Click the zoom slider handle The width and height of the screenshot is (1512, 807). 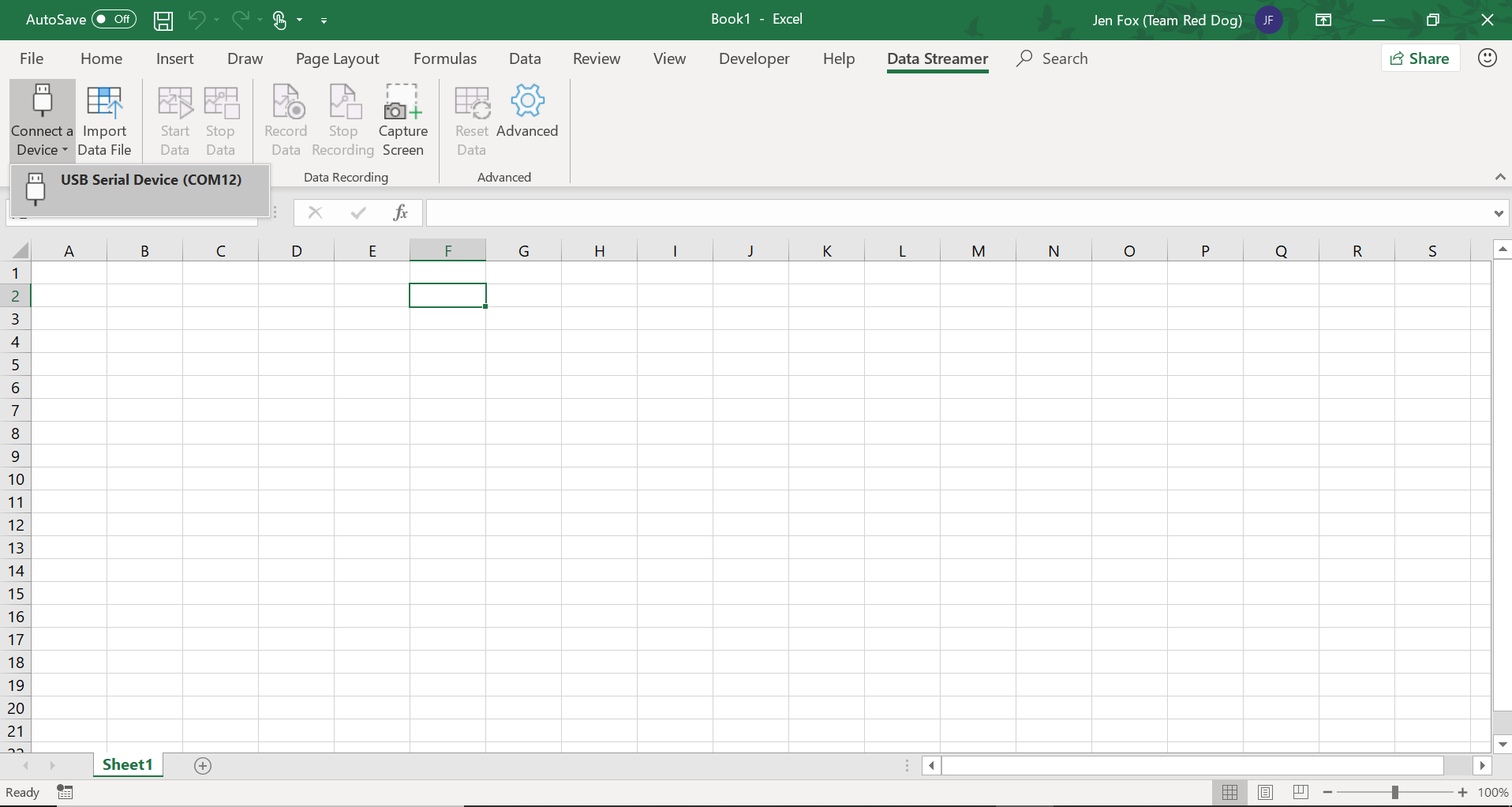click(1394, 792)
